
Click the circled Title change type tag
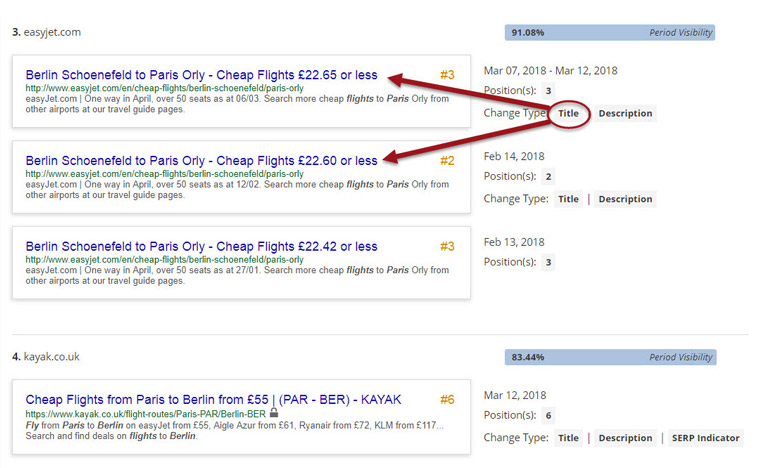click(x=568, y=113)
